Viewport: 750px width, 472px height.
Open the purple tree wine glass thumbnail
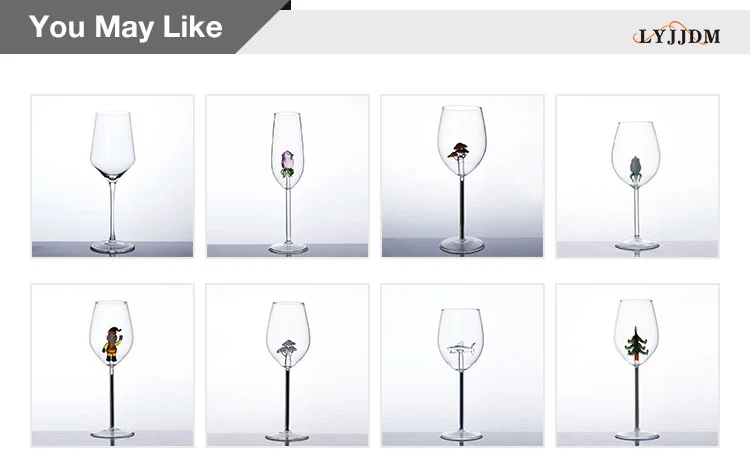coord(287,365)
